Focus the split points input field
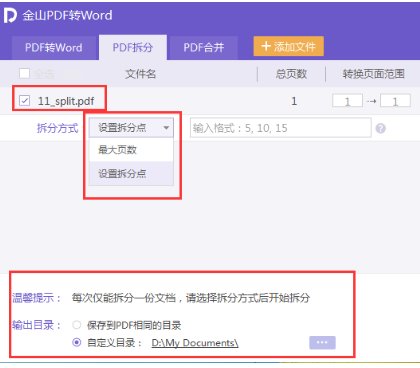Viewport: 420px width, 368px height. click(281, 128)
